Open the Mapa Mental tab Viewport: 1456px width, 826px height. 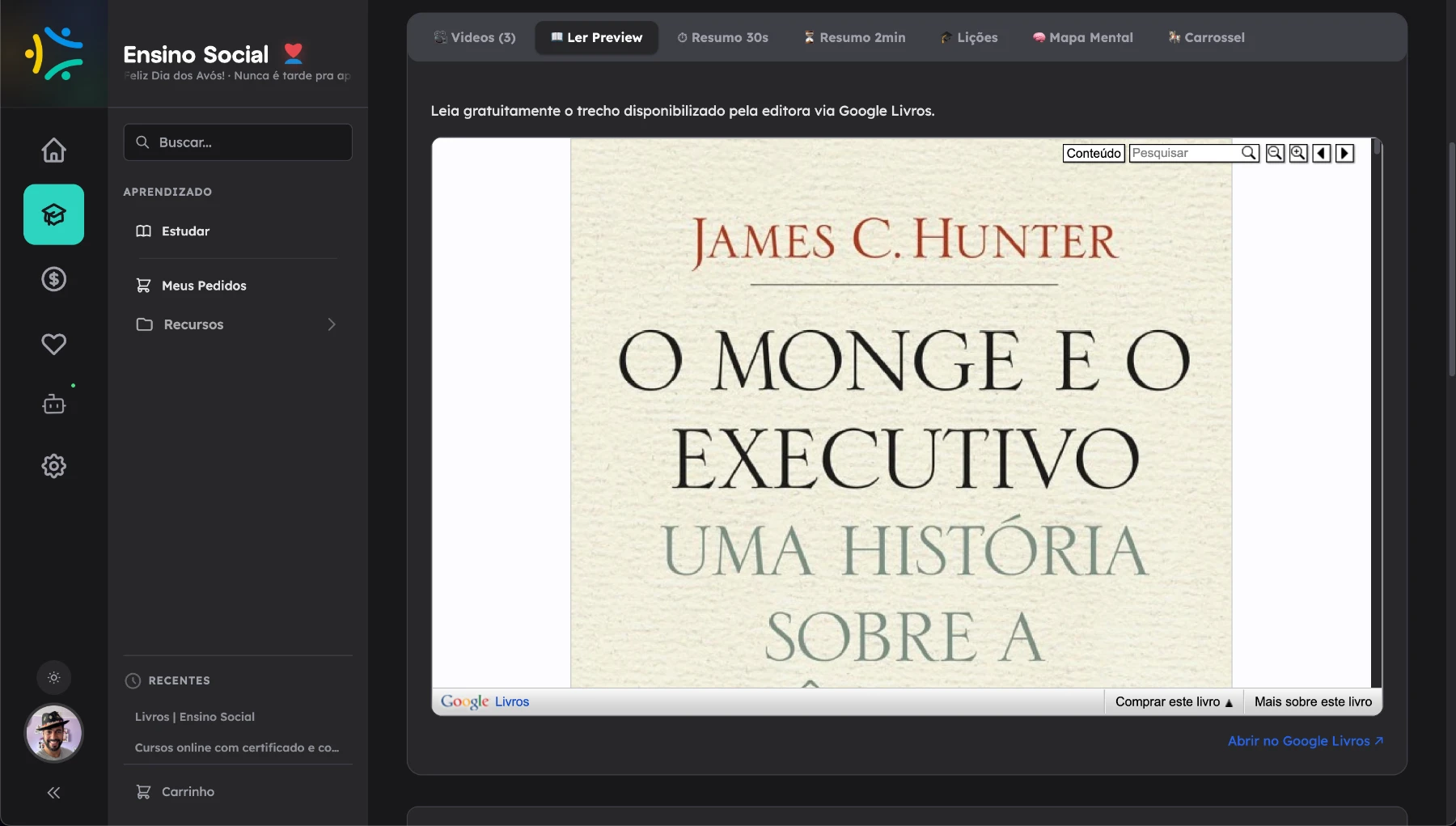[x=1083, y=37]
